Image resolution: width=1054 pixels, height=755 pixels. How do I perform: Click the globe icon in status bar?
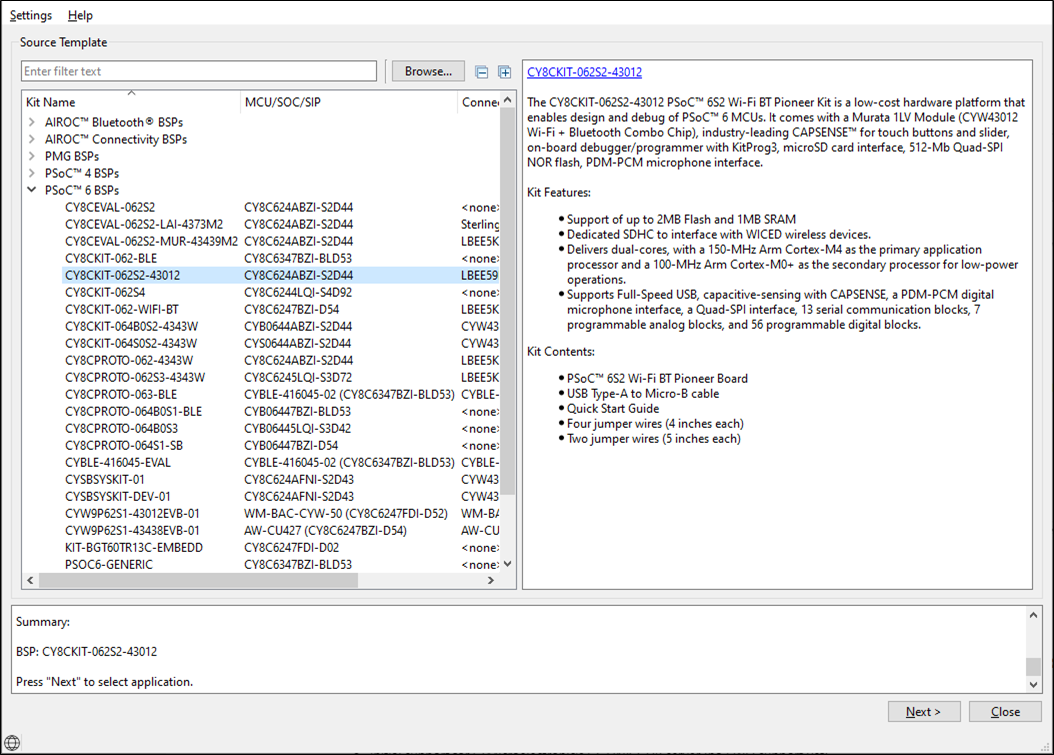click(x=12, y=742)
